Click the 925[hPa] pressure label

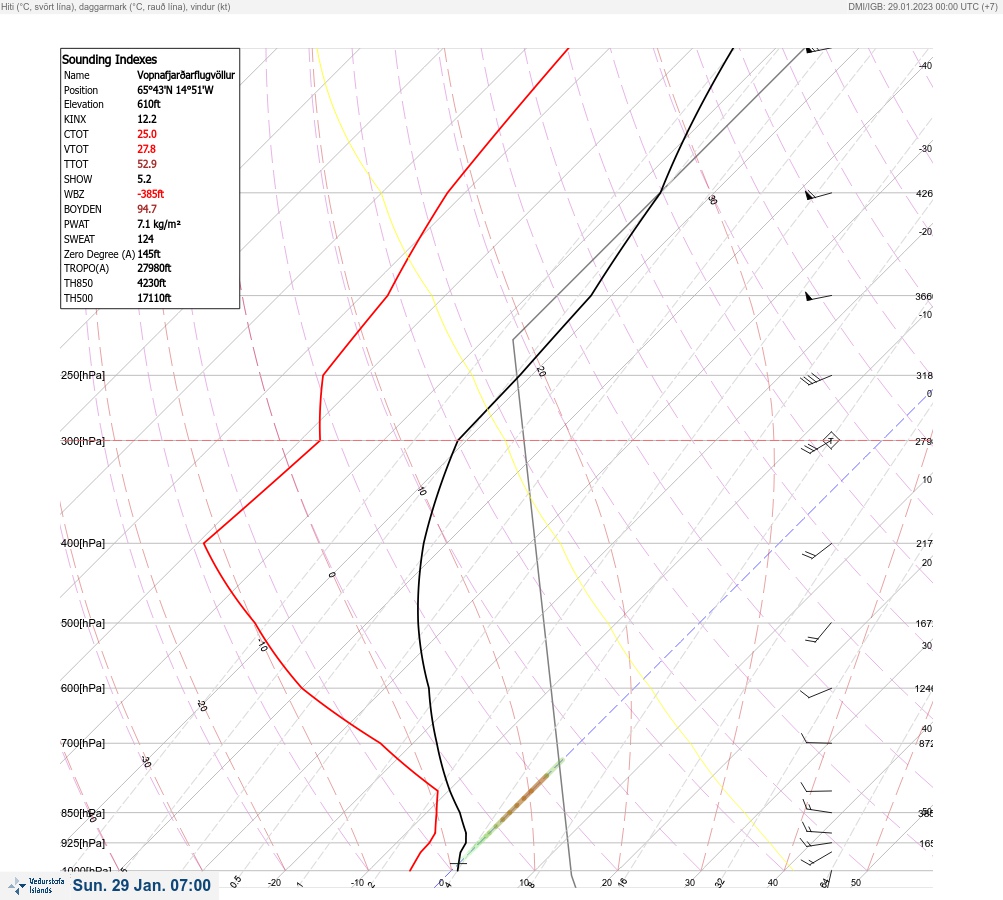83,843
